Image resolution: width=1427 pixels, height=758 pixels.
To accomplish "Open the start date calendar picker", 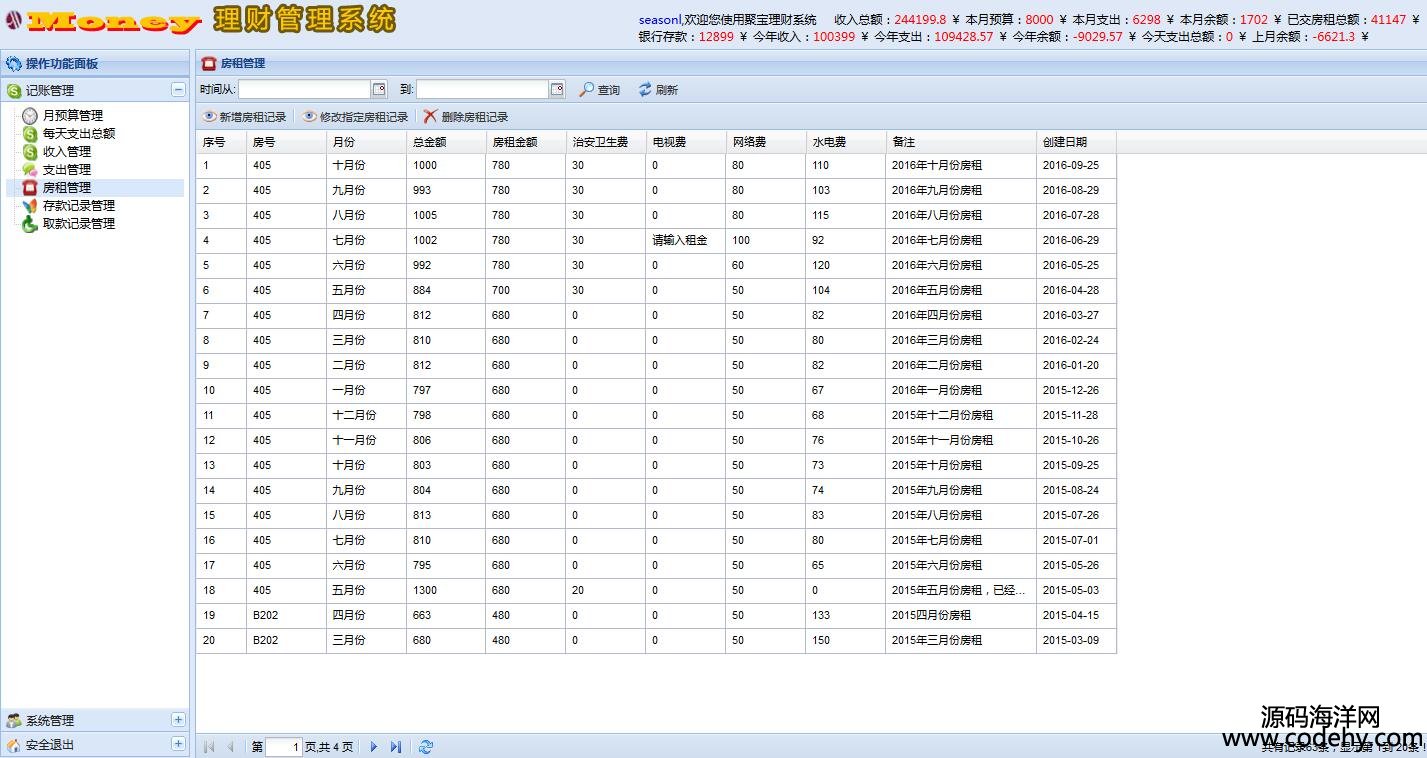I will pyautogui.click(x=379, y=90).
